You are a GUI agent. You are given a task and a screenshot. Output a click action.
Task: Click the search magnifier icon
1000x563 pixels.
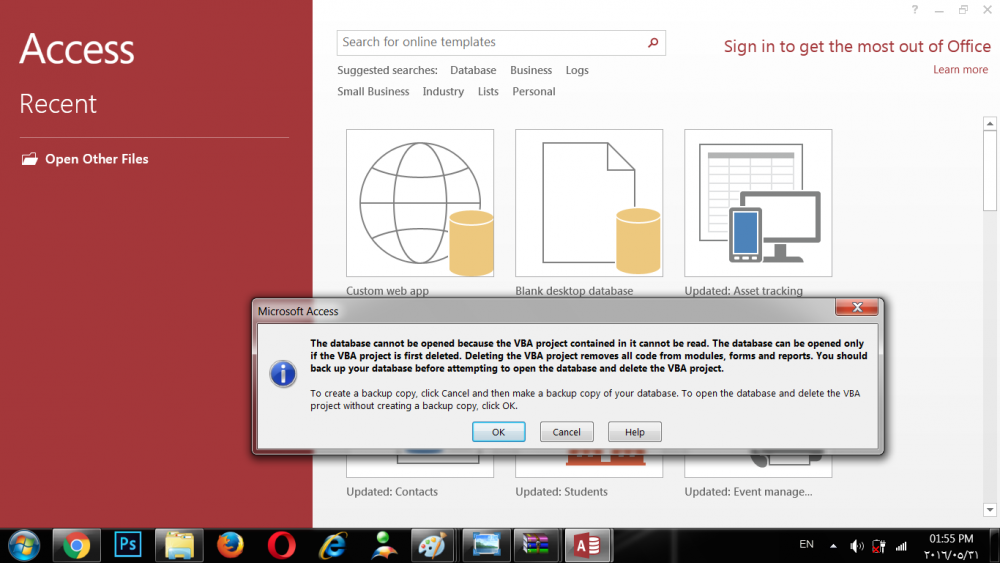point(653,42)
